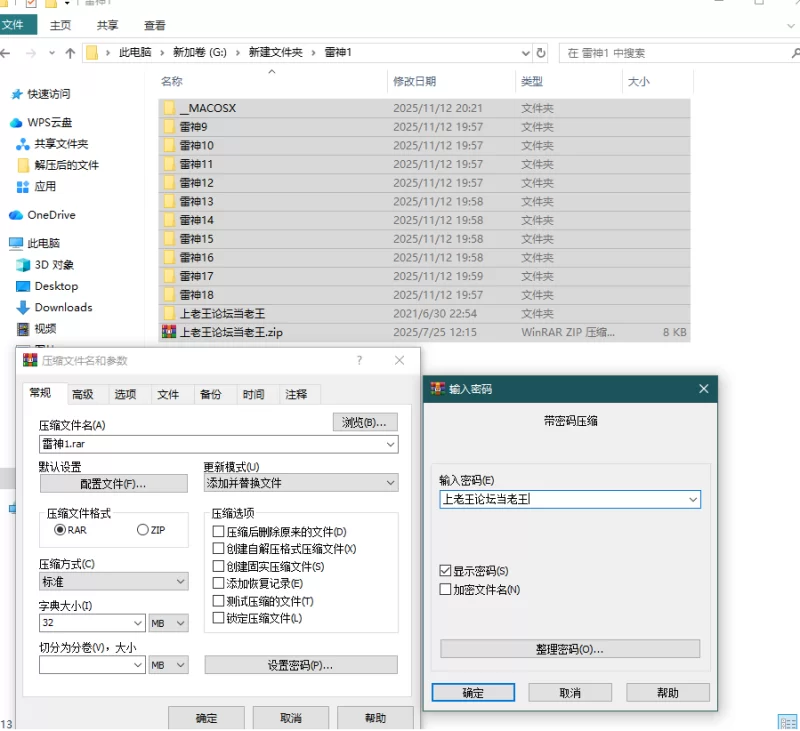Uncheck the 显示密码 checkbox
This screenshot has width=800, height=731.
(446, 571)
